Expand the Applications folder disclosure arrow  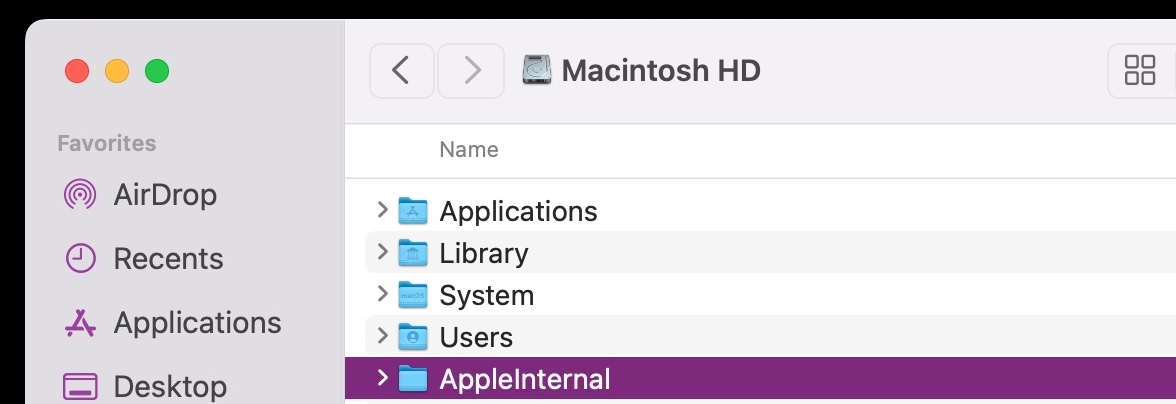pyautogui.click(x=382, y=210)
